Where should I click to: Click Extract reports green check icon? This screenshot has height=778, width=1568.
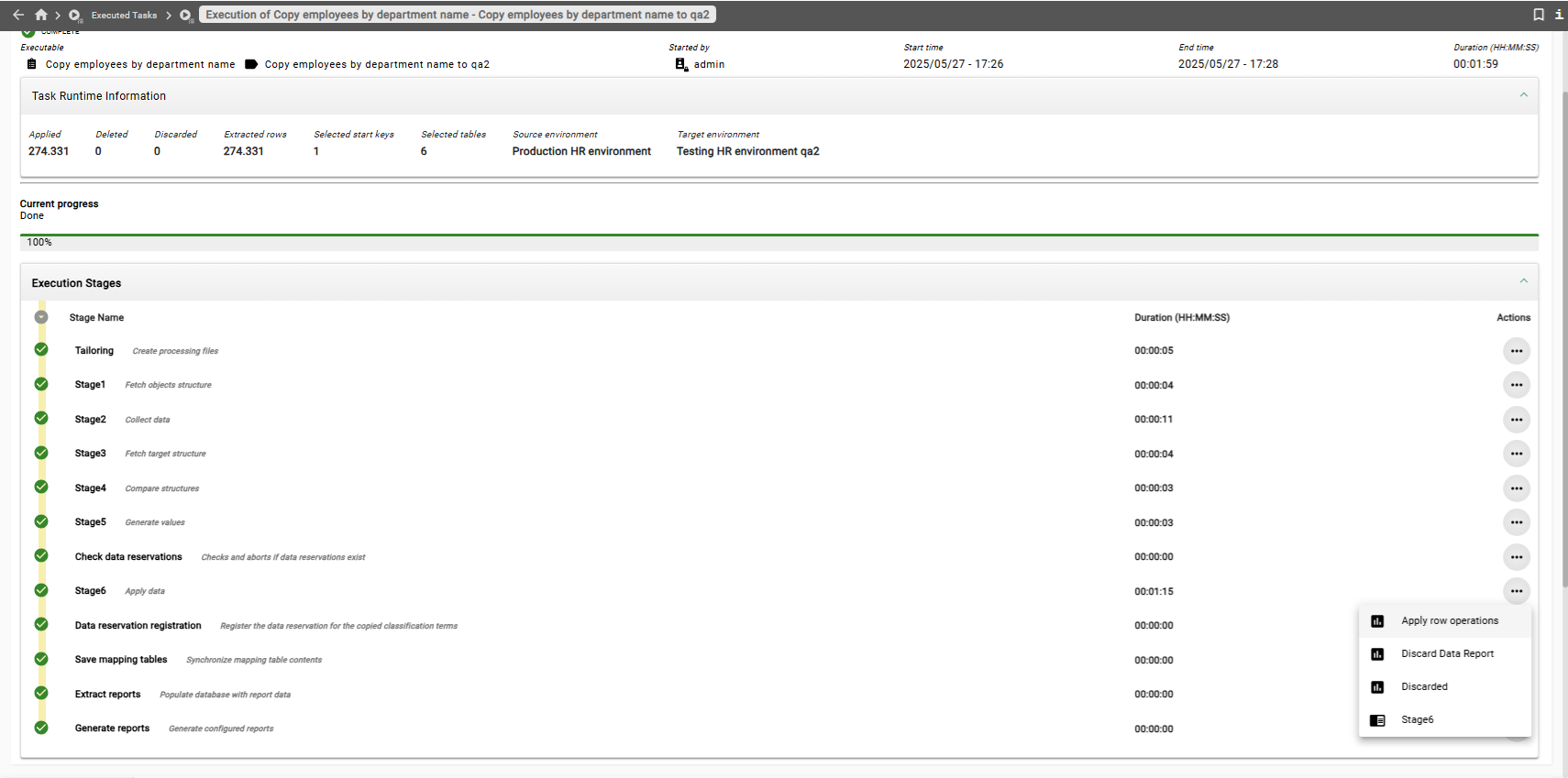pyautogui.click(x=41, y=693)
